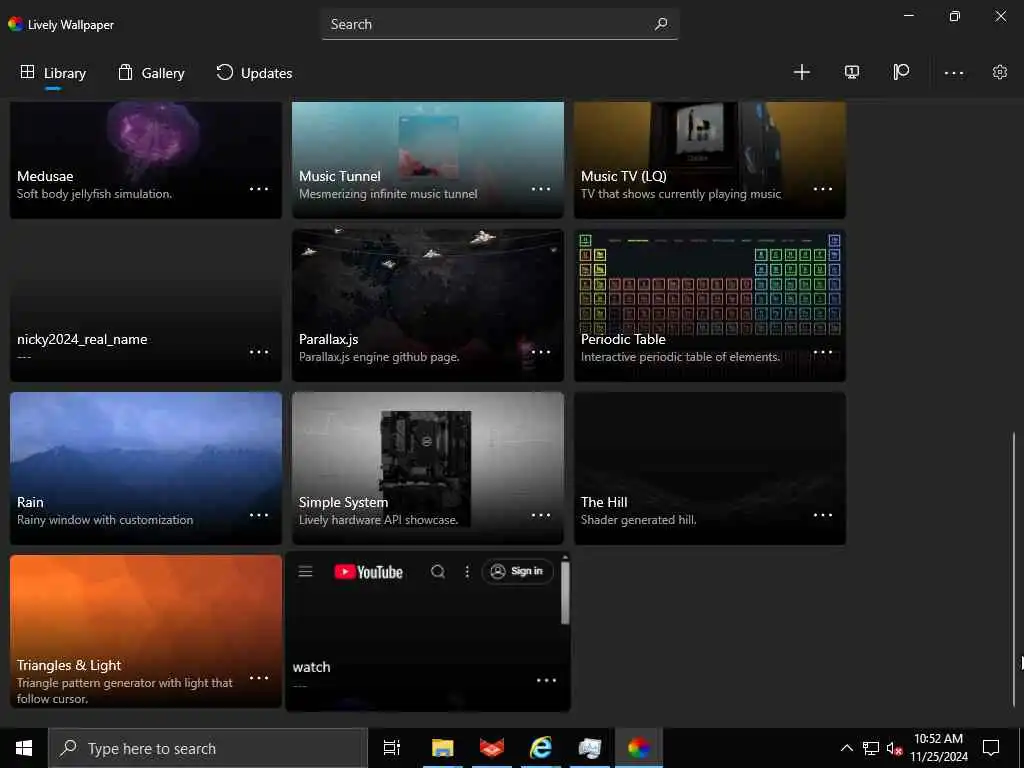Screen dimensions: 1024x768
Task: Click the YouTube Sign in button in watch card
Action: click(x=517, y=571)
